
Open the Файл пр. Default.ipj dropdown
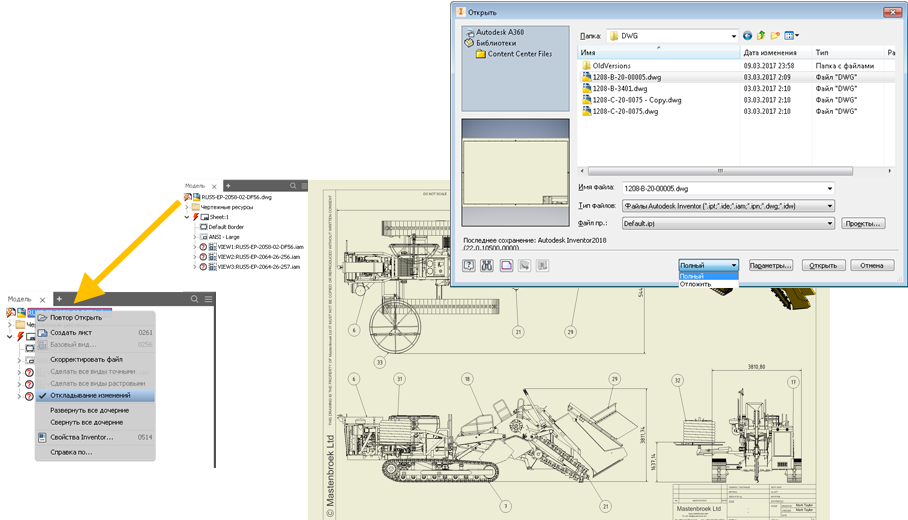(830, 223)
